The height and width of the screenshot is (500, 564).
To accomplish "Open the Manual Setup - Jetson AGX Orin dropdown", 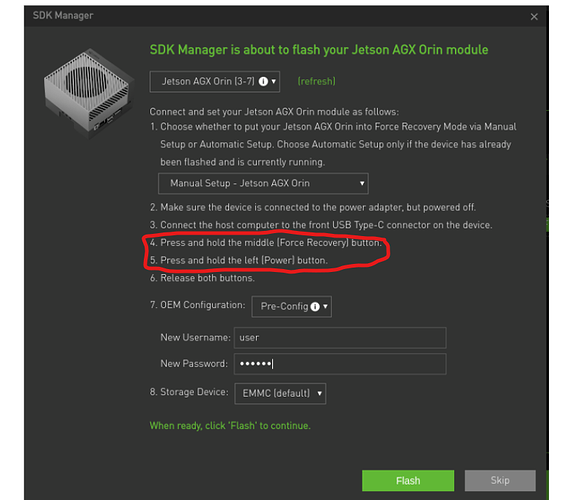I will click(x=263, y=183).
